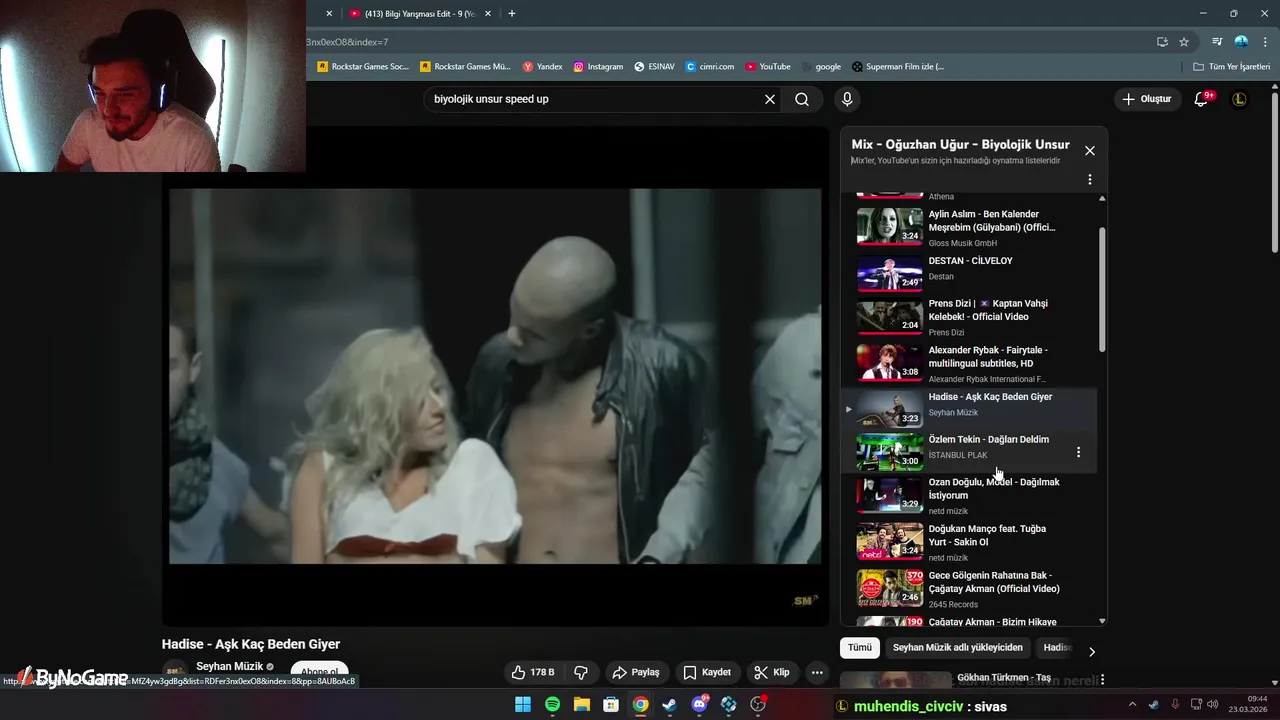Open Steam from the taskbar

point(670,705)
